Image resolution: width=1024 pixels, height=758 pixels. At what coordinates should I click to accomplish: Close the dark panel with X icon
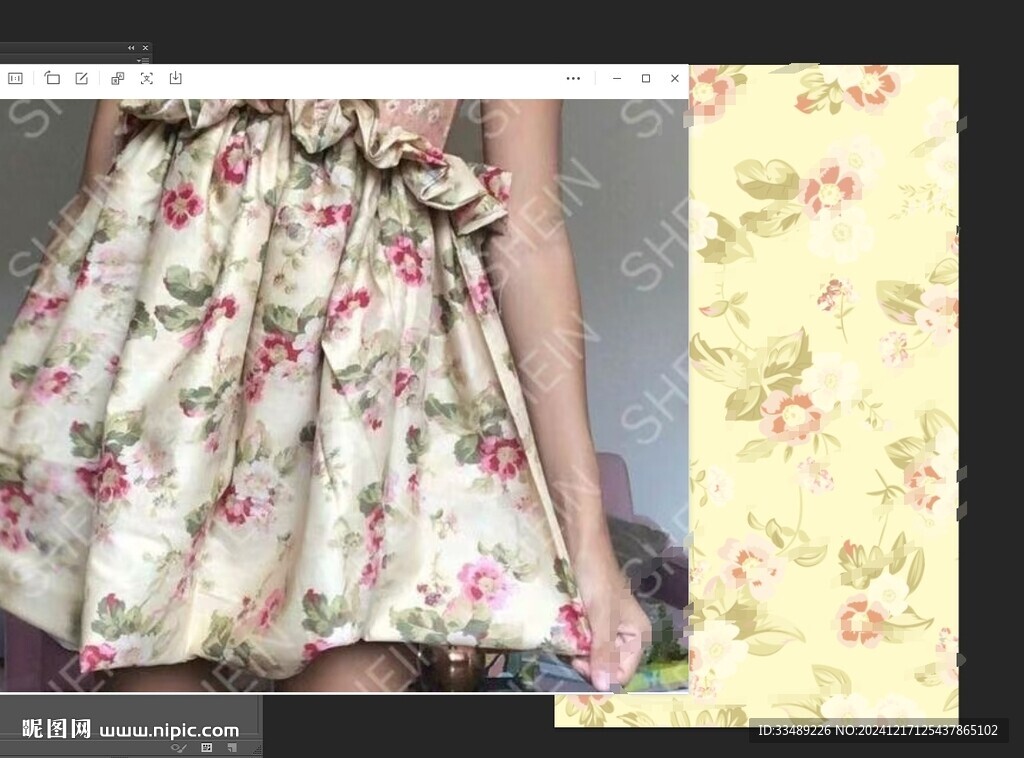(x=145, y=48)
